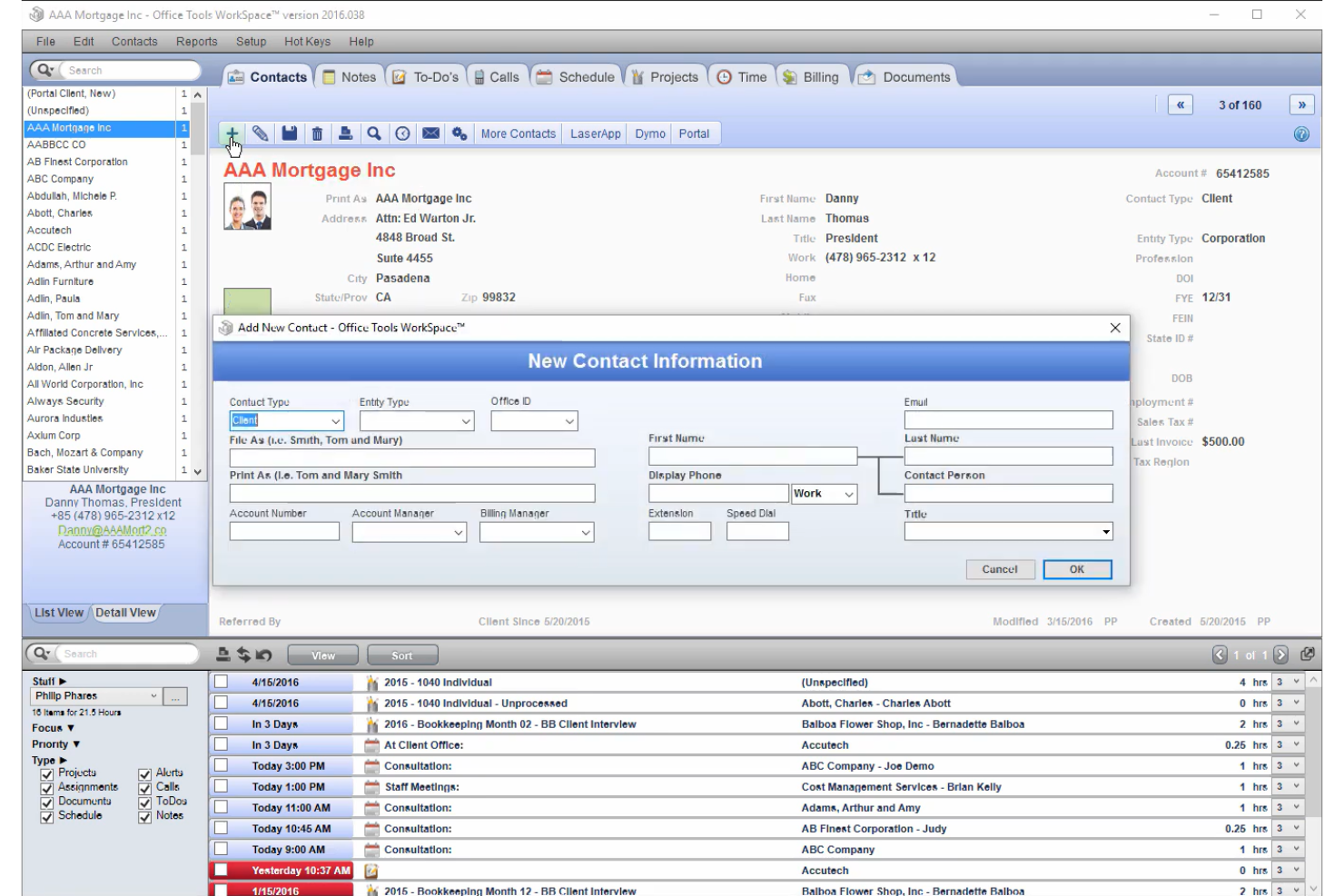The width and height of the screenshot is (1344, 896).
Task: Click the clock timer icon in contact toolbar
Action: [x=402, y=133]
